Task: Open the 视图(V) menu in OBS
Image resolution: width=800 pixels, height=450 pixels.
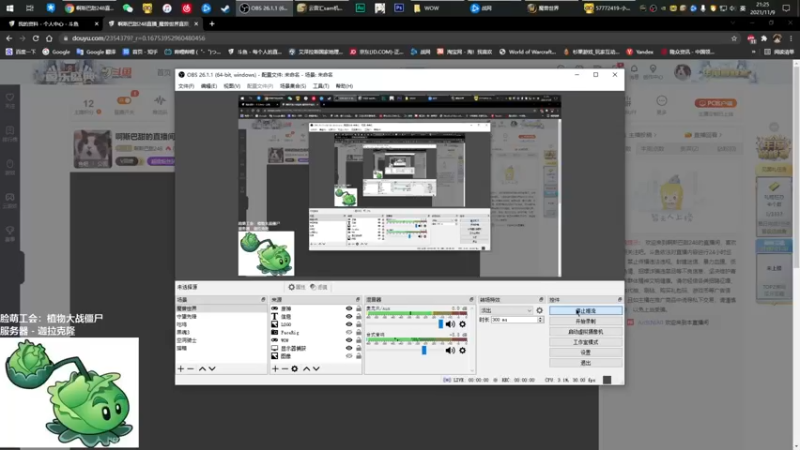Action: 231,86
